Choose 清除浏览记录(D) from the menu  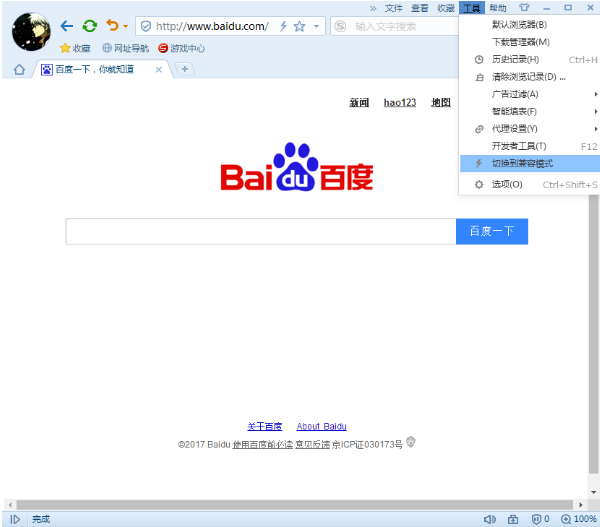[529, 77]
